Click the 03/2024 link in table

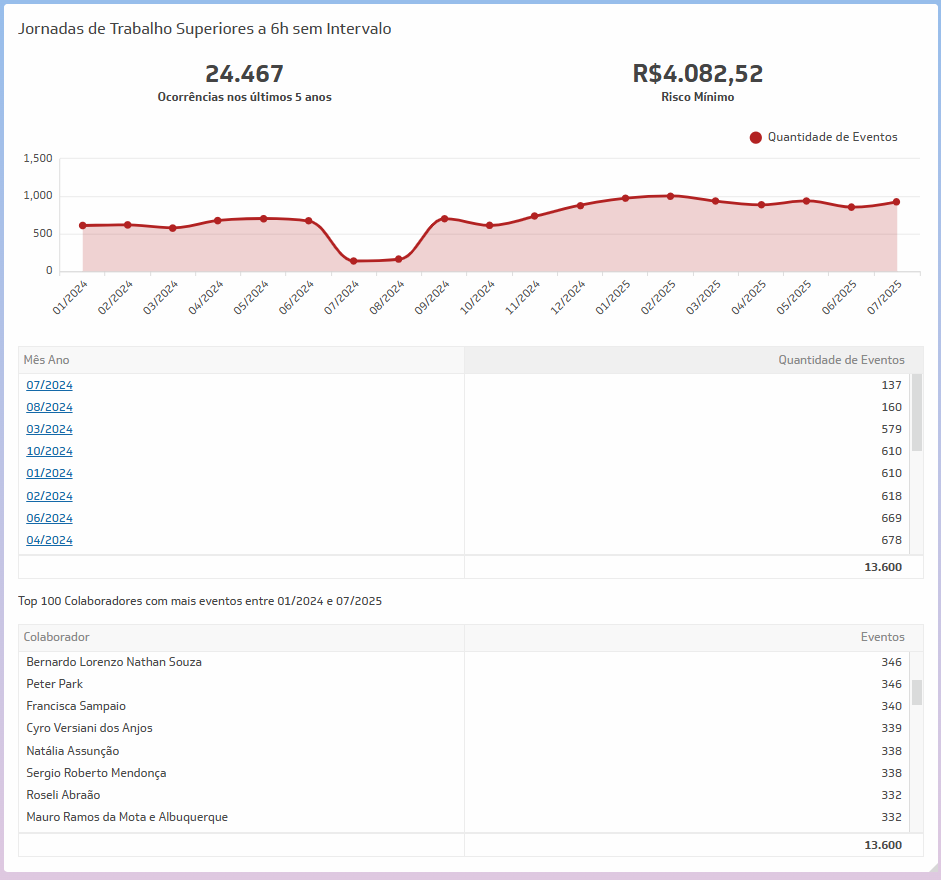49,429
